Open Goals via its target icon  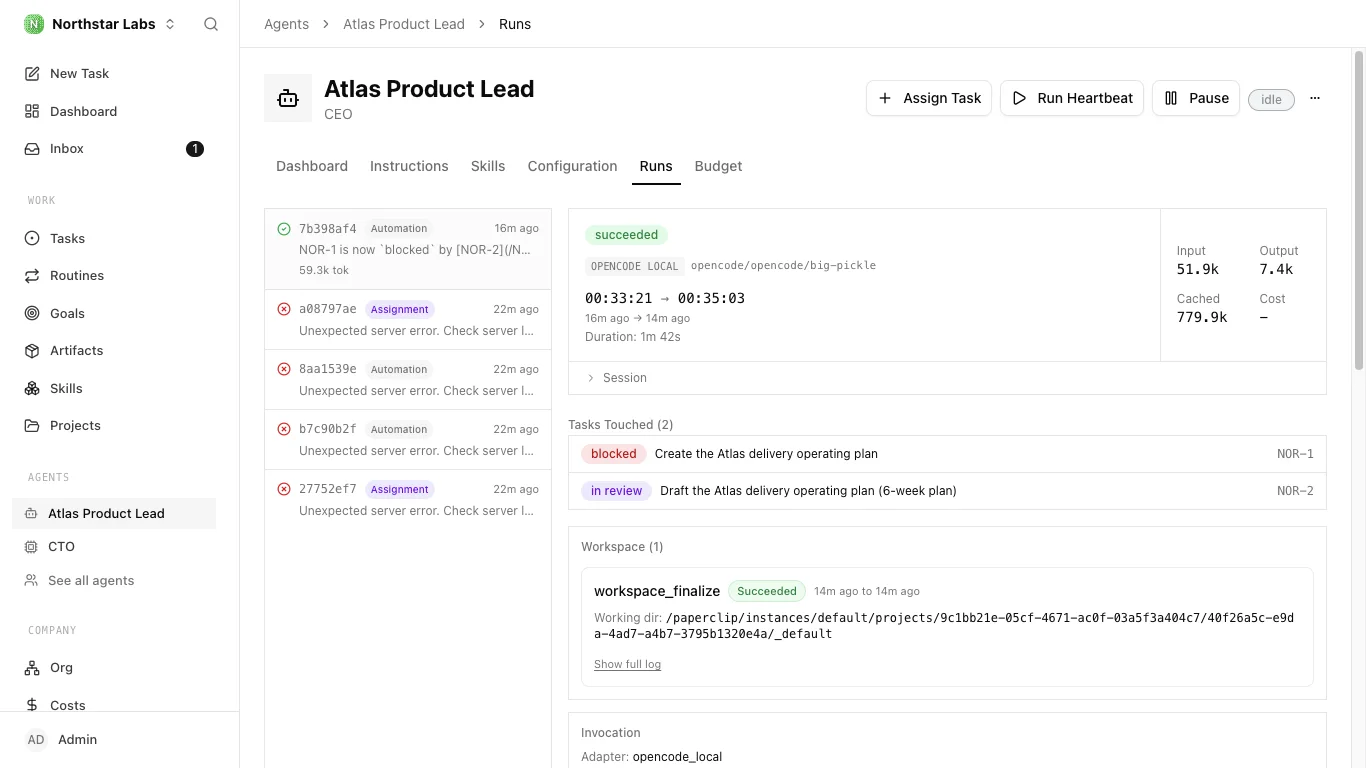click(32, 313)
